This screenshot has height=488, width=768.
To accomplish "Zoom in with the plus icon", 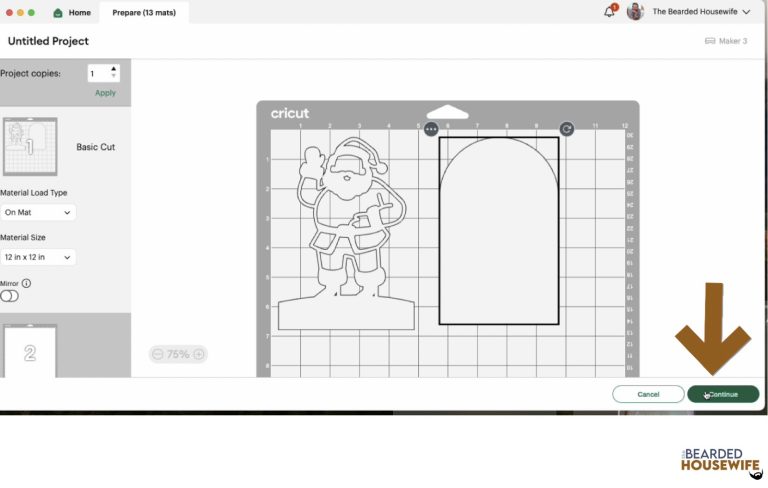I will [199, 354].
